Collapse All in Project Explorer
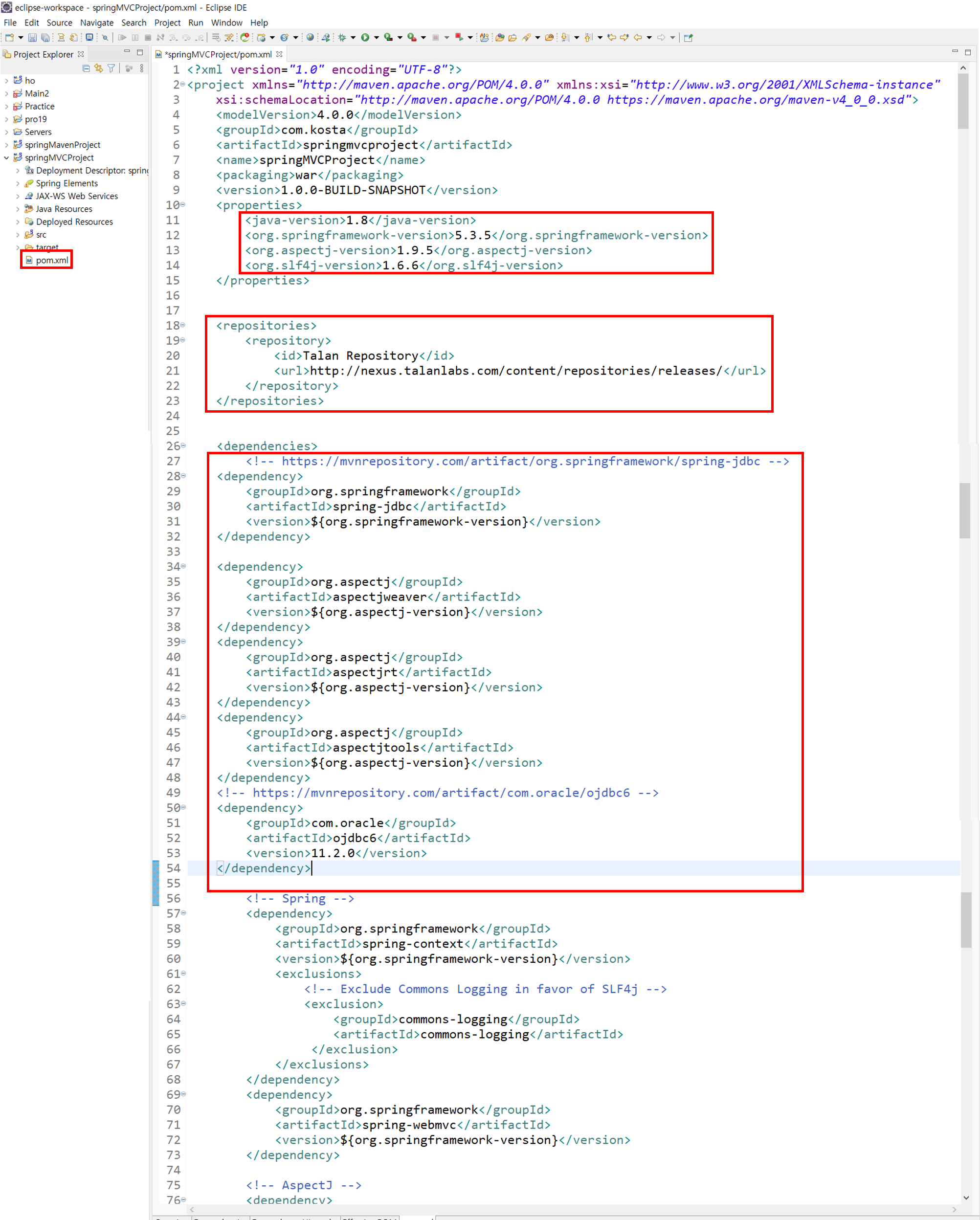The width and height of the screenshot is (980, 1220). tap(86, 68)
